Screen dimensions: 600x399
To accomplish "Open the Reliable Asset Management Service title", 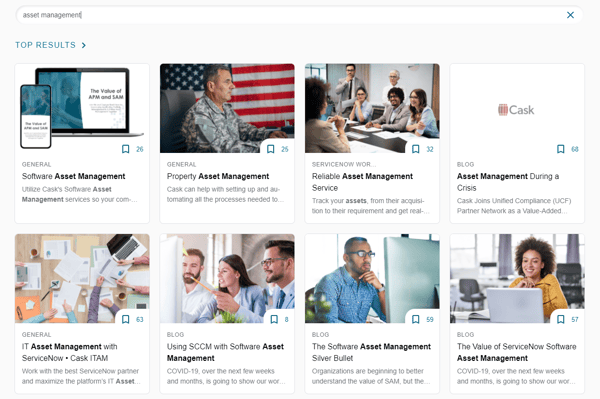I will click(362, 182).
